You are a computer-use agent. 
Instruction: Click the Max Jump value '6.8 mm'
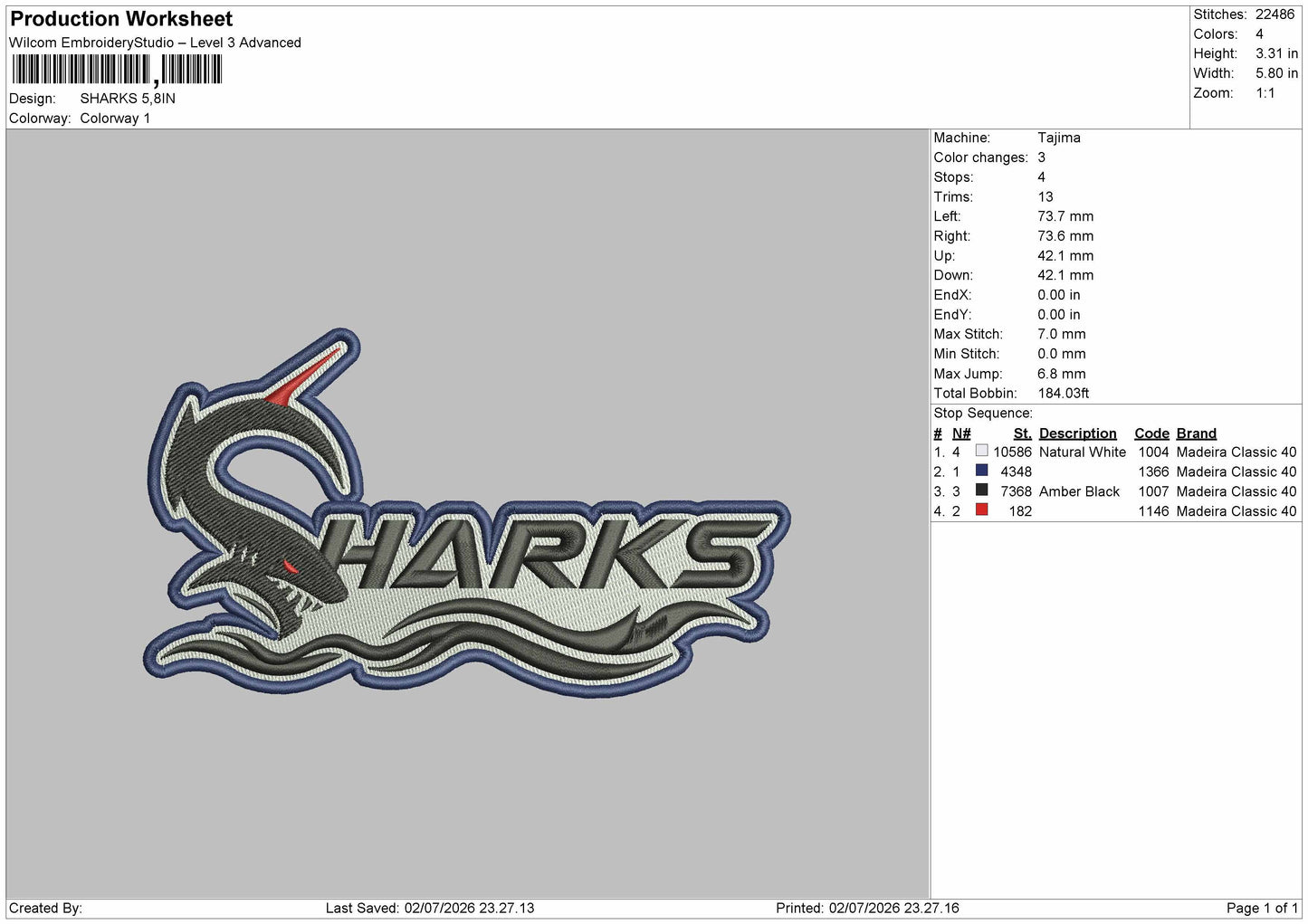[x=1061, y=374]
